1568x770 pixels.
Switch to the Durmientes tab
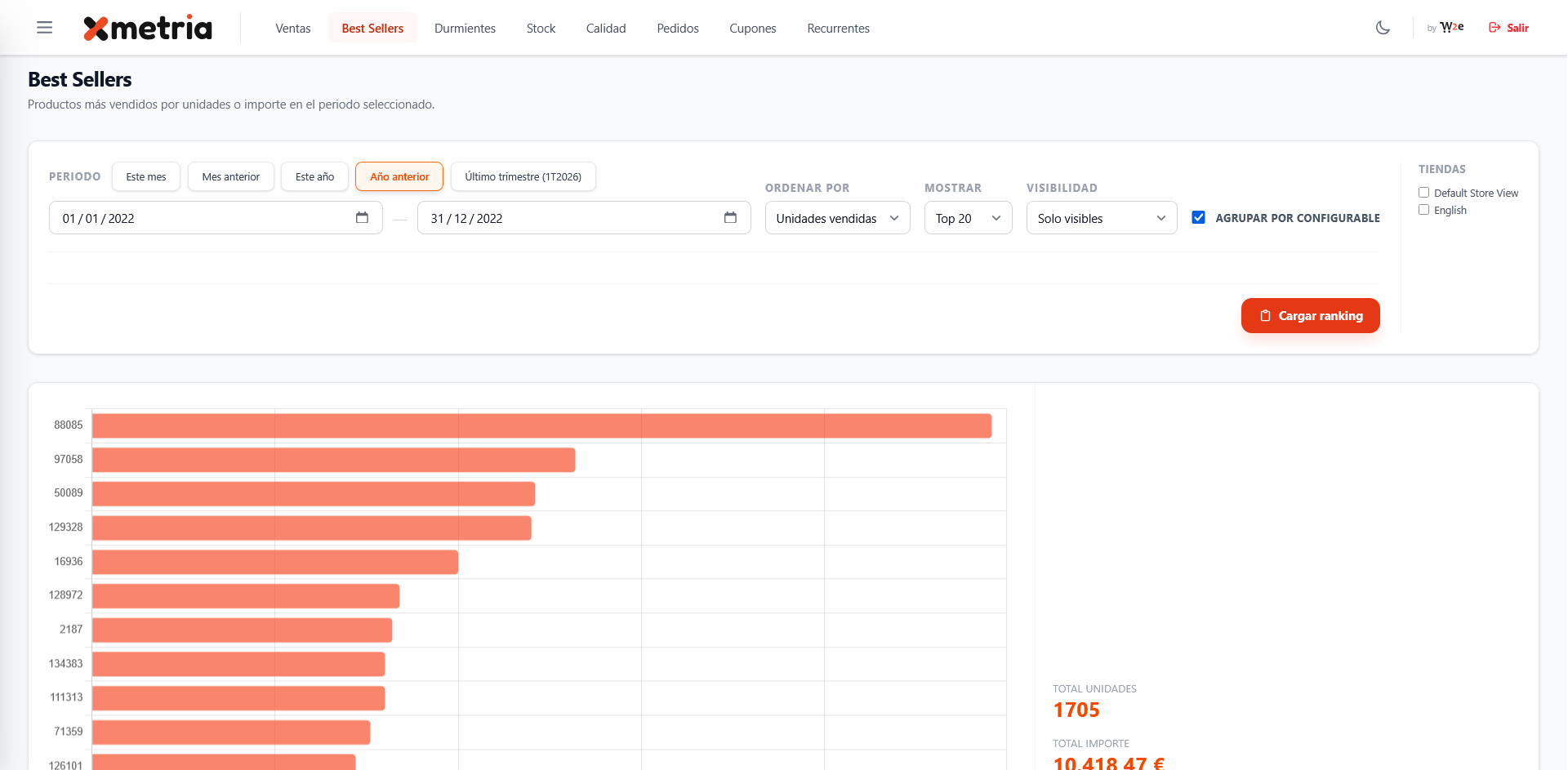[465, 29]
